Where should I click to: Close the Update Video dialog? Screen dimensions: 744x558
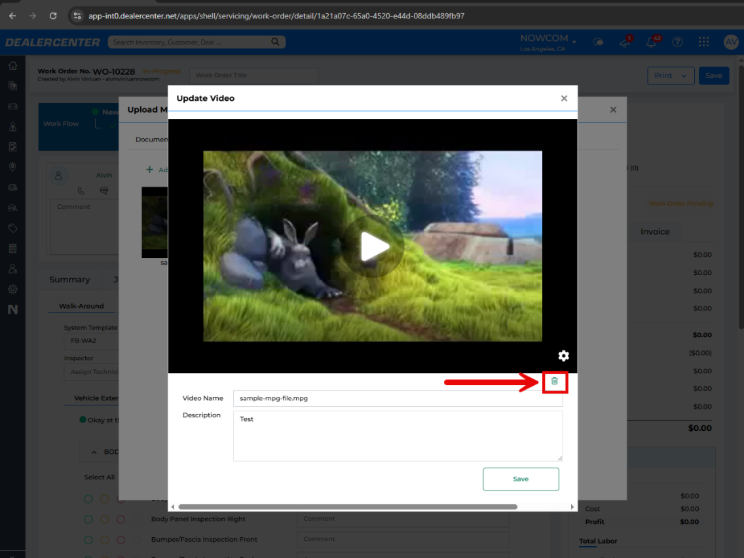[x=564, y=98]
